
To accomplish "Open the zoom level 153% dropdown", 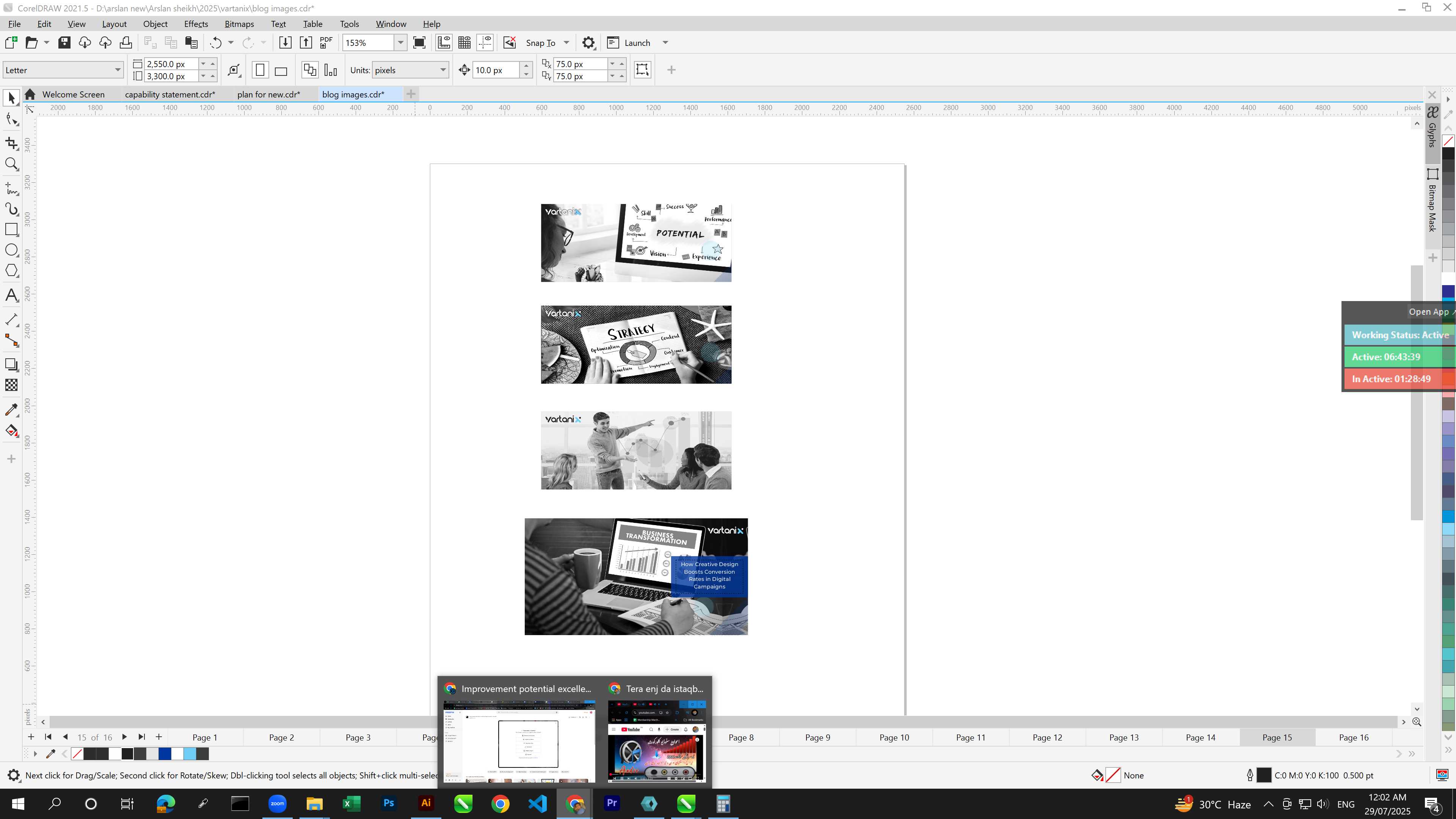I will pyautogui.click(x=400, y=42).
